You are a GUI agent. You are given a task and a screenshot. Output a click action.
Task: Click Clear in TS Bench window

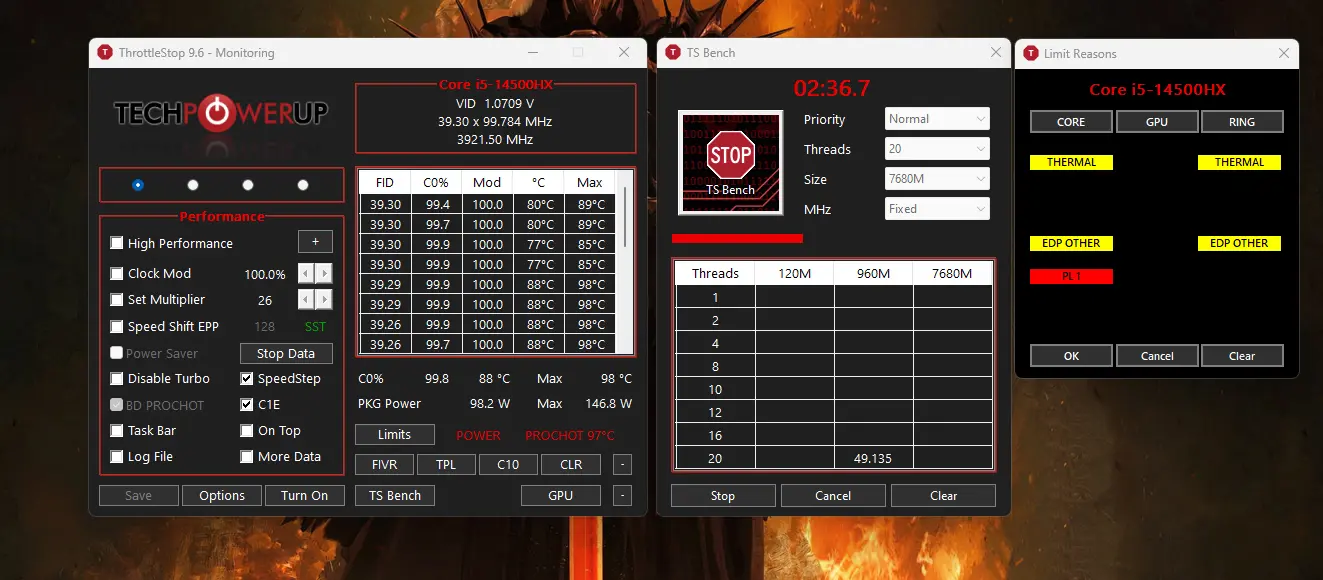coord(943,495)
